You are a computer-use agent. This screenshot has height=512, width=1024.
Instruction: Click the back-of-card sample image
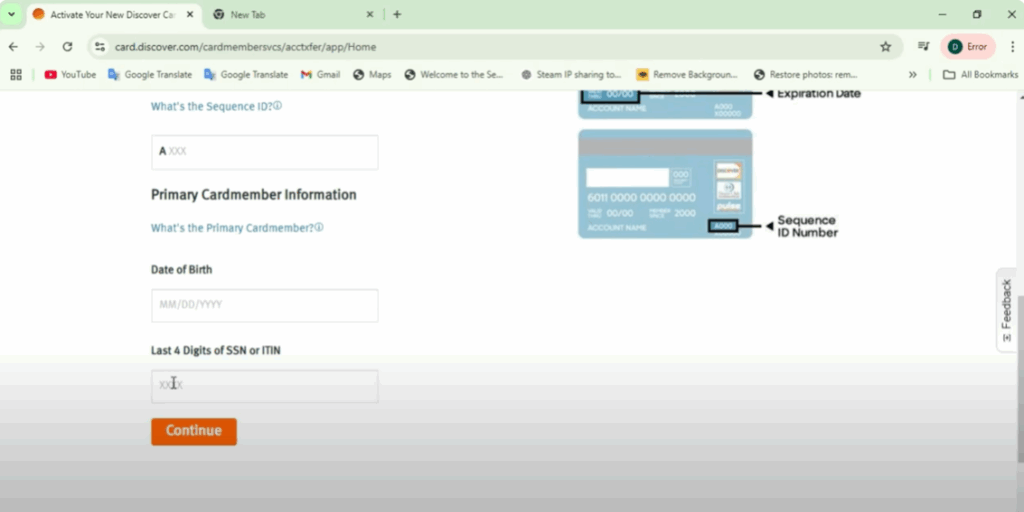[665, 184]
